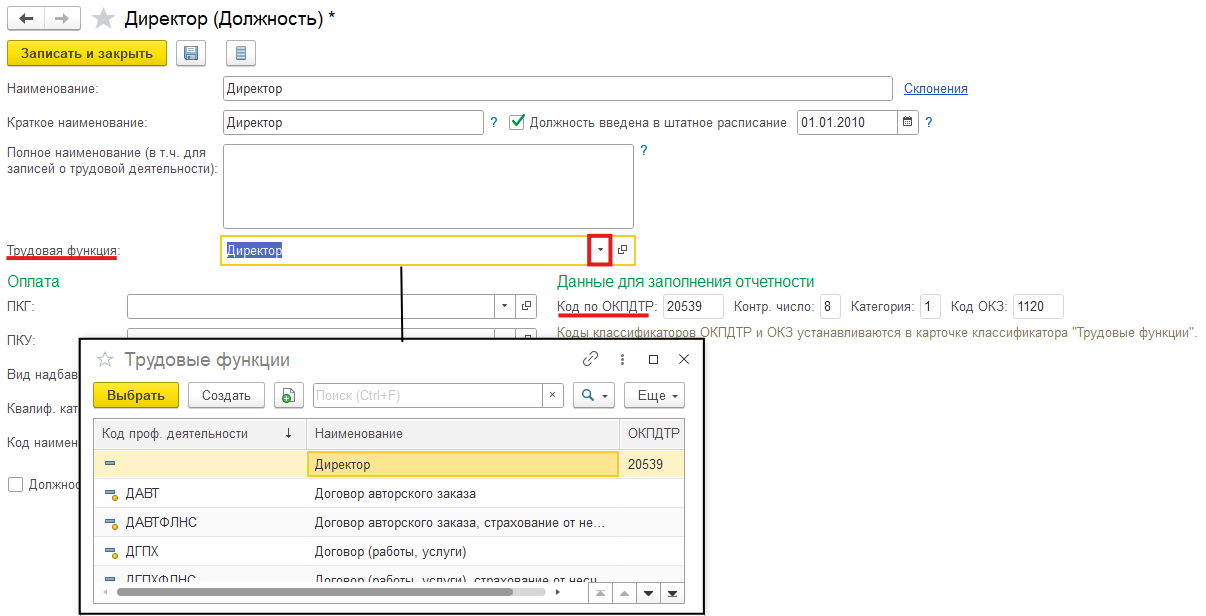Screen dimensions: 1206x616
Task: Expand the Трудовая функция dropdown arrow
Action: (600, 250)
